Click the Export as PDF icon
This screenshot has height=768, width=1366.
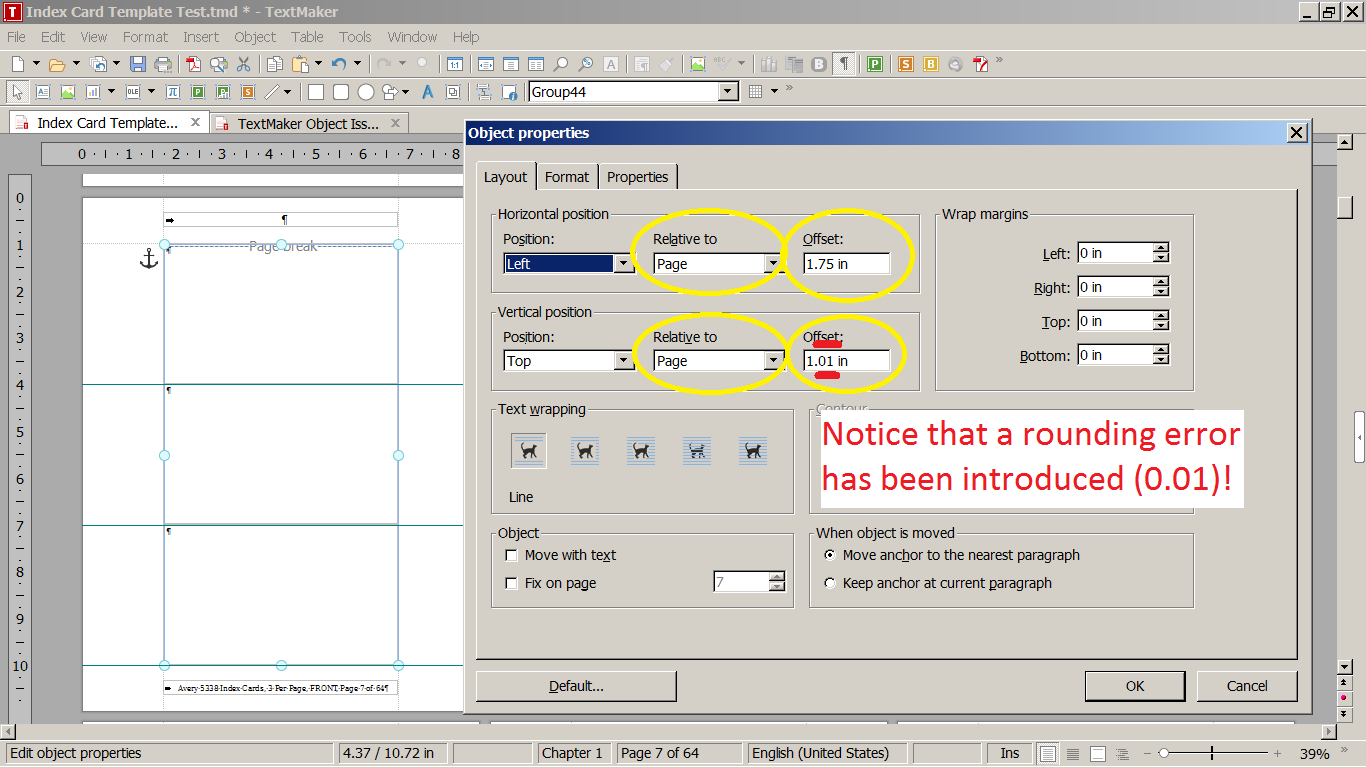[x=192, y=64]
